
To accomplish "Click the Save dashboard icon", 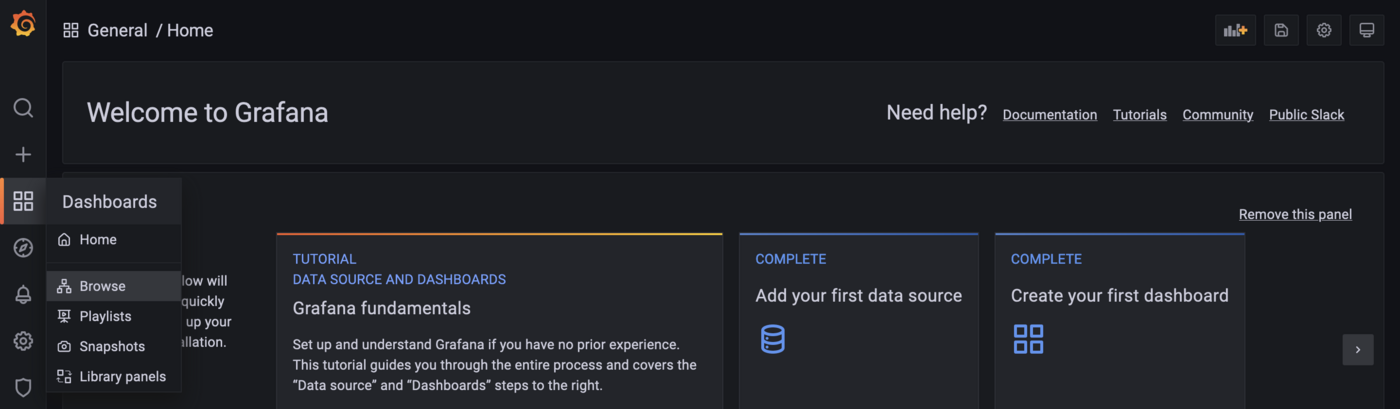I will click(1281, 30).
